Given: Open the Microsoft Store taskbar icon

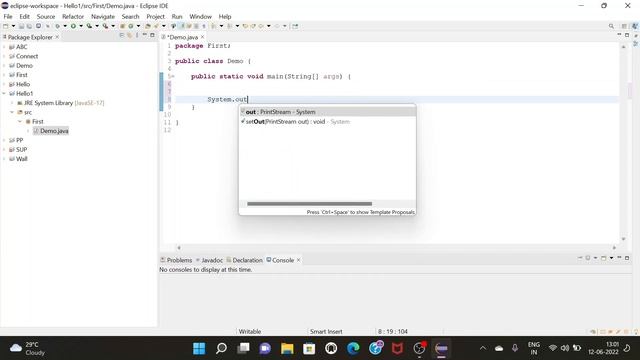Looking at the screenshot, I should coord(309,348).
